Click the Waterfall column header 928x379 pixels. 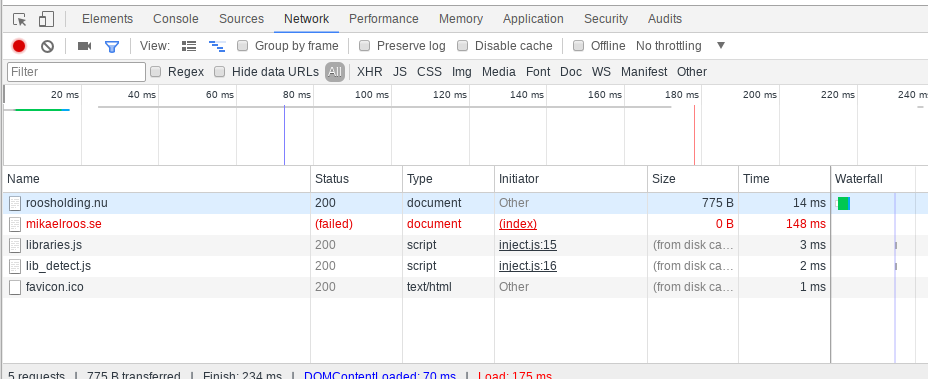879,179
